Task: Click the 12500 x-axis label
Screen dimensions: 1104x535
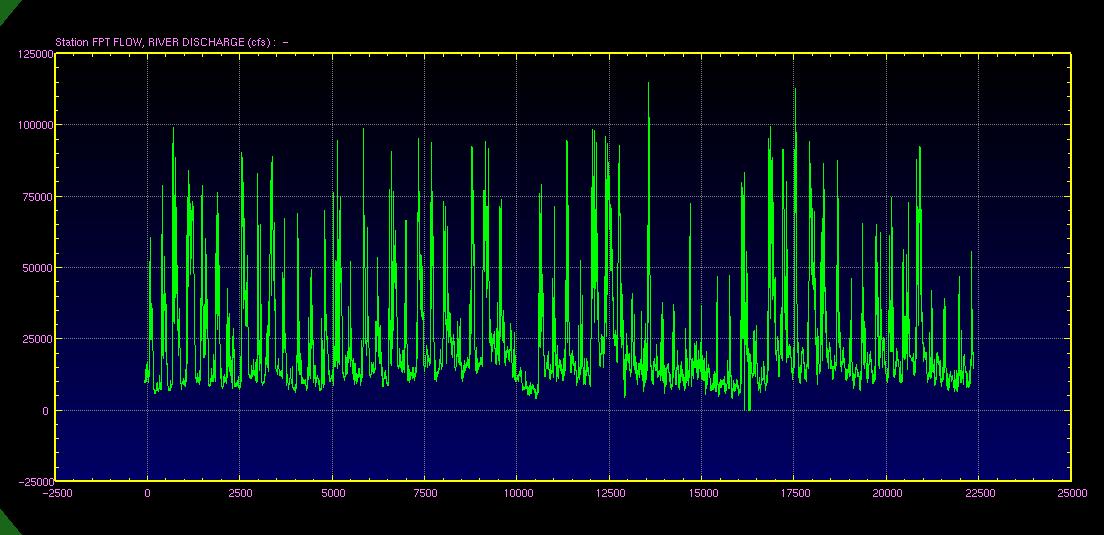Action: (610, 493)
